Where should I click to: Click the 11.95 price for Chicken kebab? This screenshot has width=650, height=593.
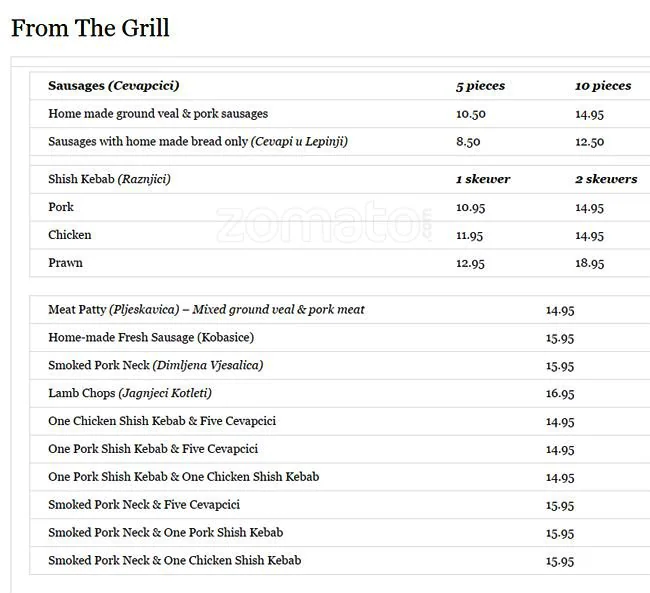(x=470, y=236)
